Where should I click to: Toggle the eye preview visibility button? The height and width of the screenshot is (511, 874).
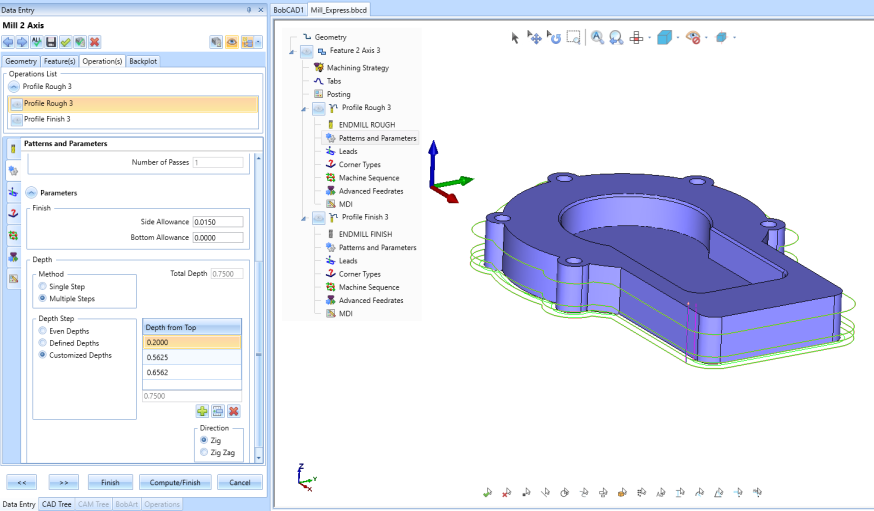pos(231,42)
